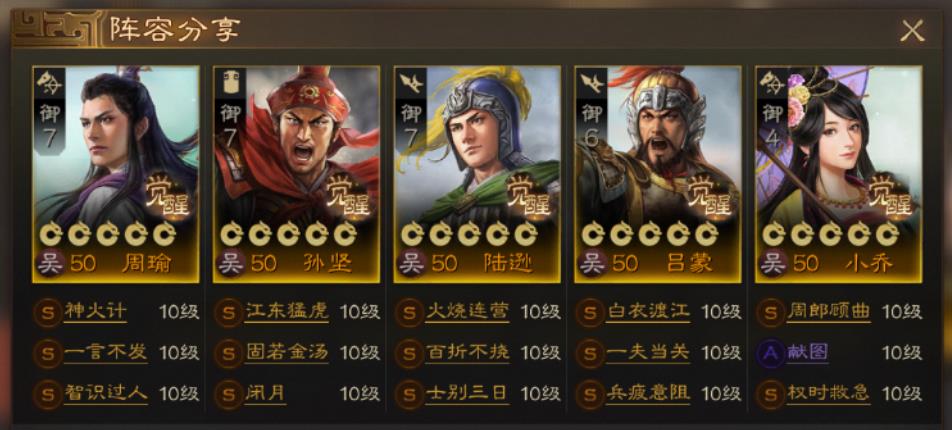Click the purple A-rank icon beside 献图
This screenshot has width=952, height=430.
click(x=771, y=354)
